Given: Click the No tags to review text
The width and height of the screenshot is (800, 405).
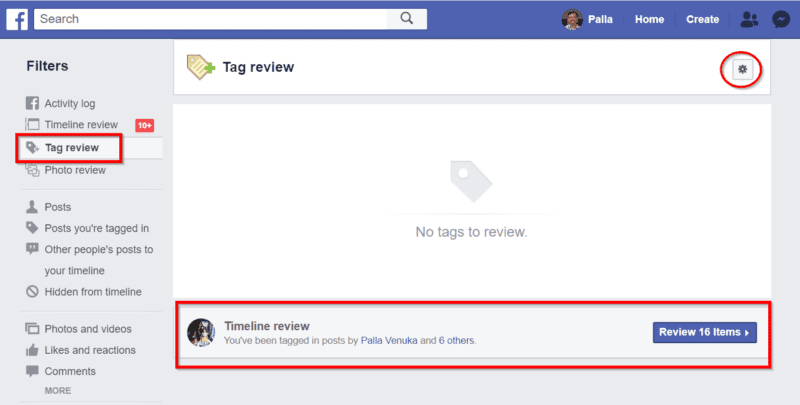Looking at the screenshot, I should (x=471, y=232).
